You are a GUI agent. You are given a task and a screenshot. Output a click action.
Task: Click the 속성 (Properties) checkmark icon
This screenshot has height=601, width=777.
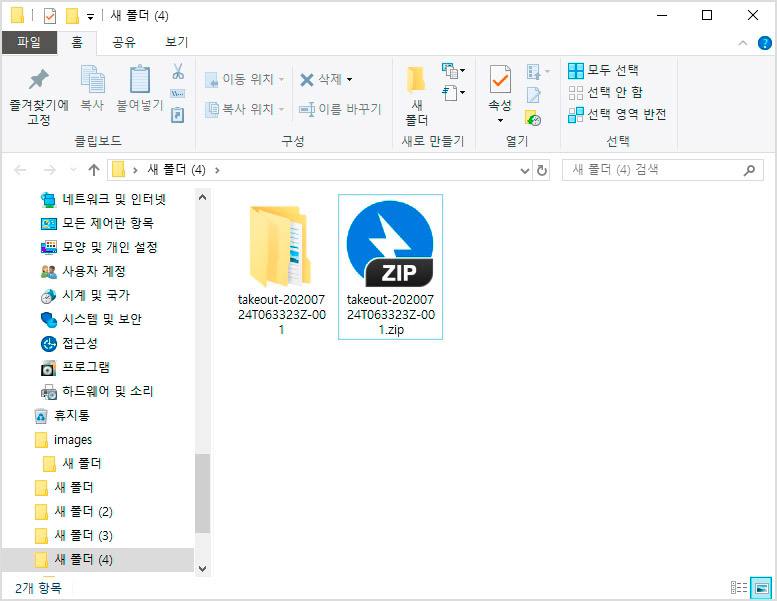[x=500, y=79]
